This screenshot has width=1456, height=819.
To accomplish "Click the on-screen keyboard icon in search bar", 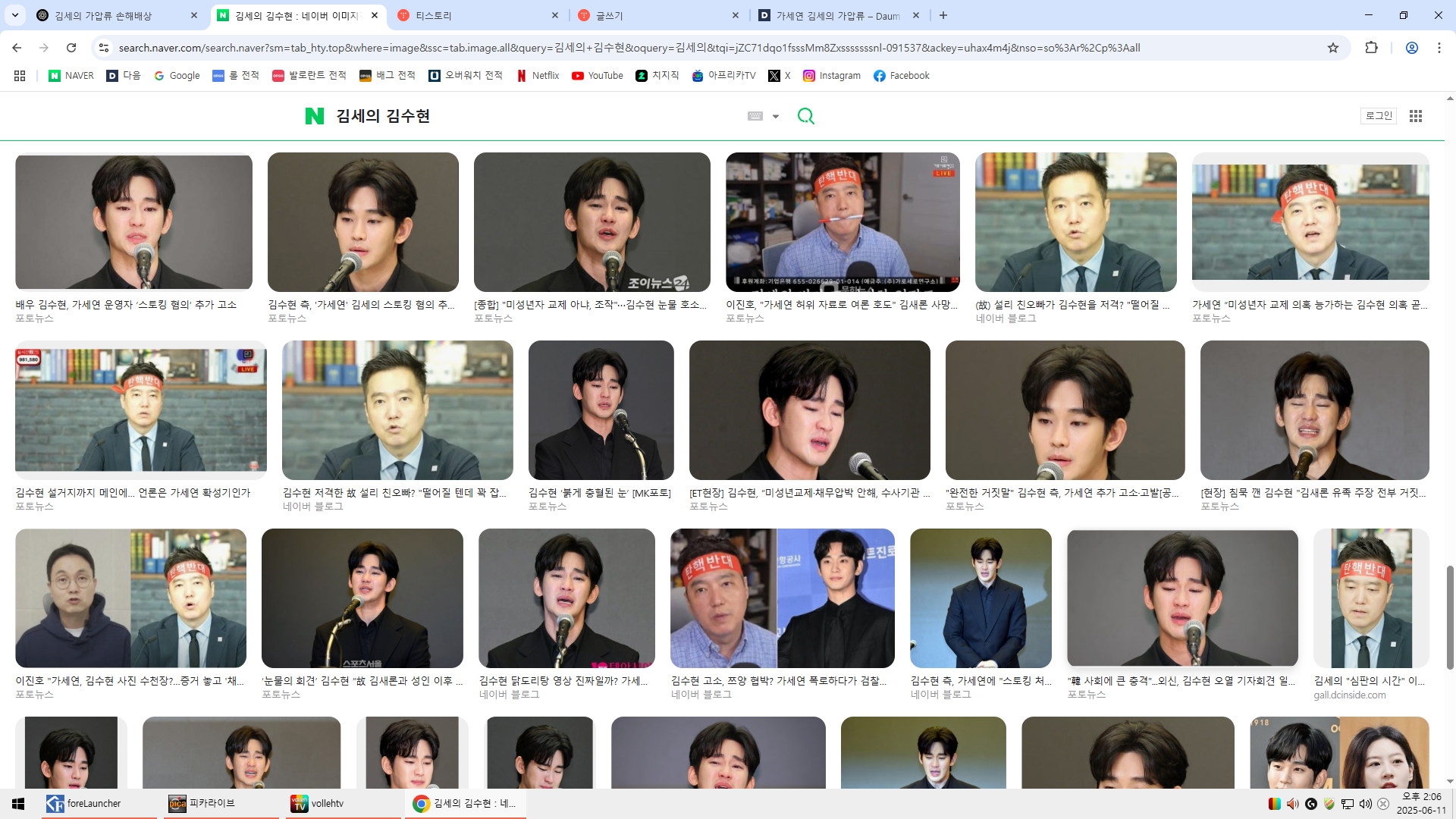I will click(755, 116).
